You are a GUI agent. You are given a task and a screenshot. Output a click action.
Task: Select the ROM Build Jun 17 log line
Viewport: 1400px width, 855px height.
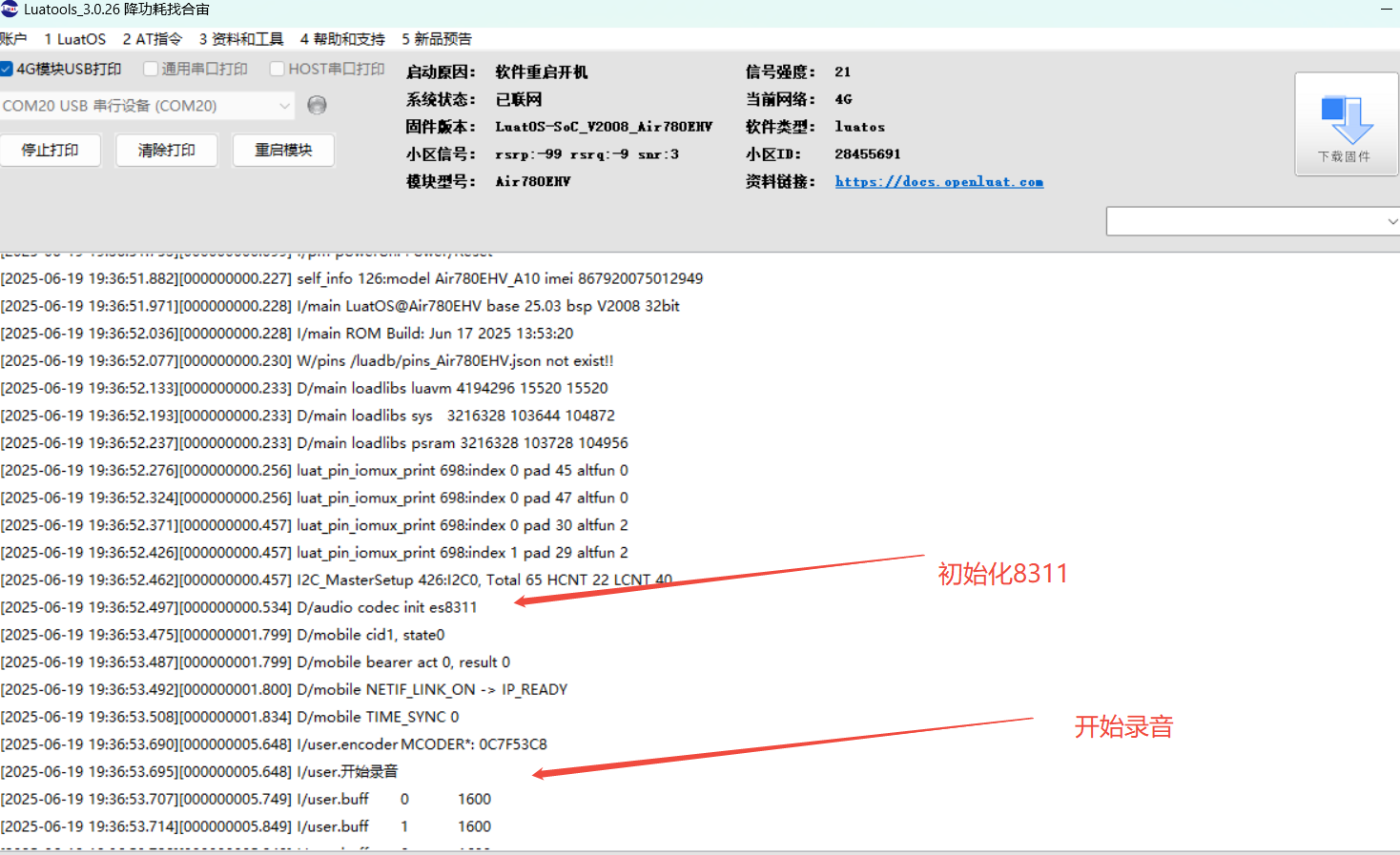point(287,334)
